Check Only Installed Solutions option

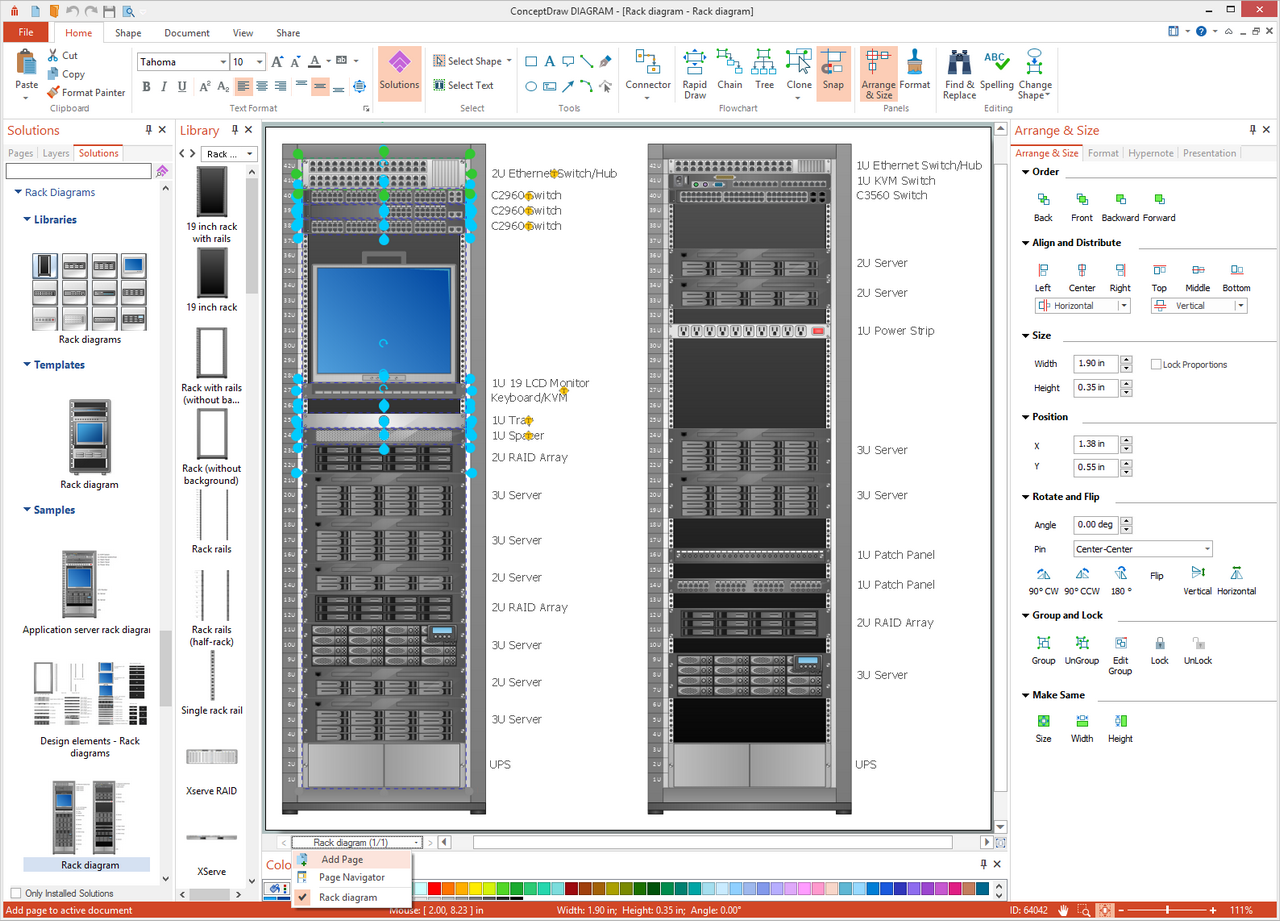pos(15,893)
